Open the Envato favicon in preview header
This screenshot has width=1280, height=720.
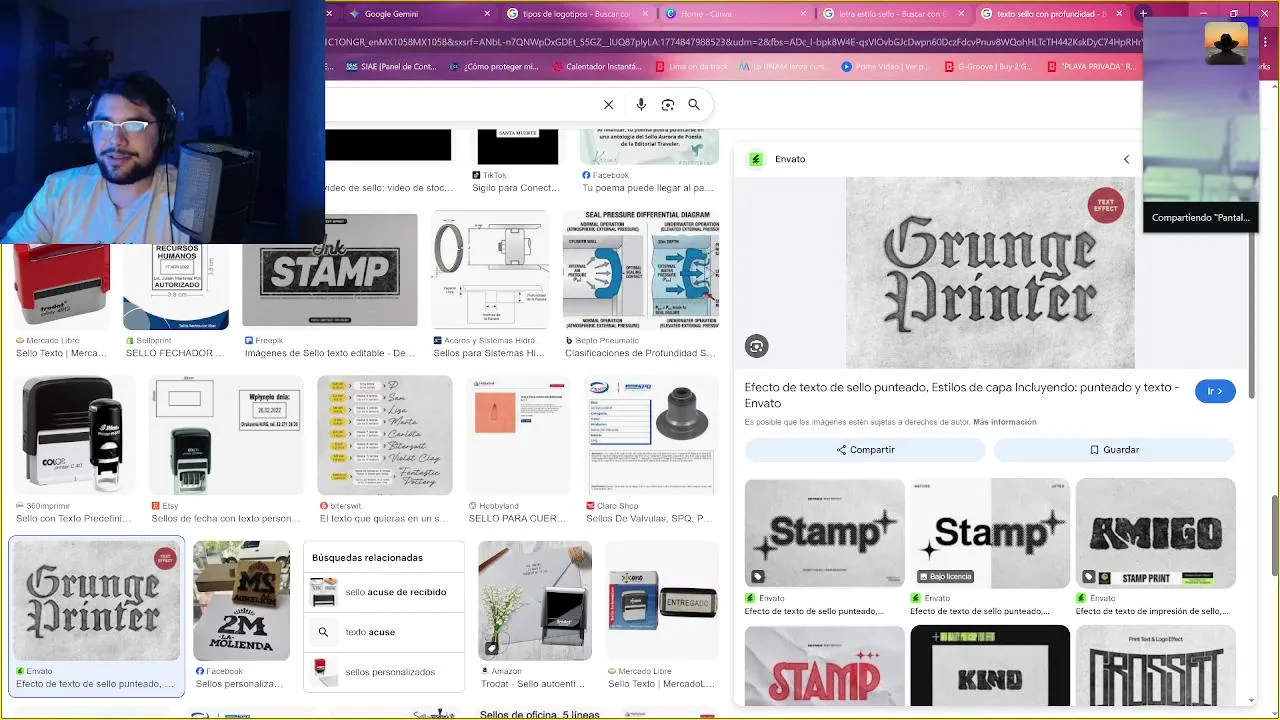pos(756,159)
